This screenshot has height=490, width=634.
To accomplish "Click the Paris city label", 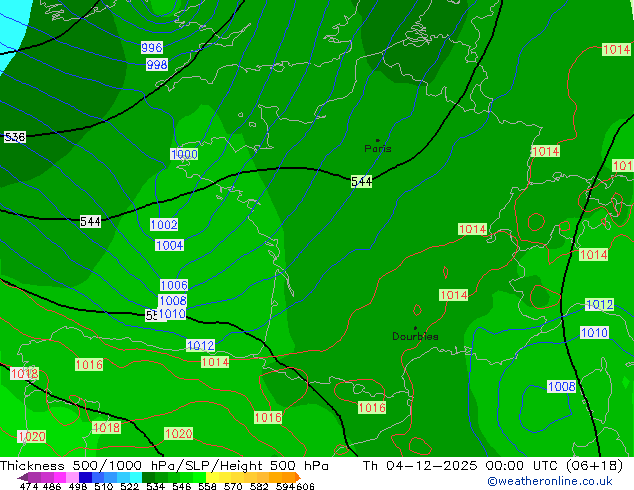I will pyautogui.click(x=378, y=149).
